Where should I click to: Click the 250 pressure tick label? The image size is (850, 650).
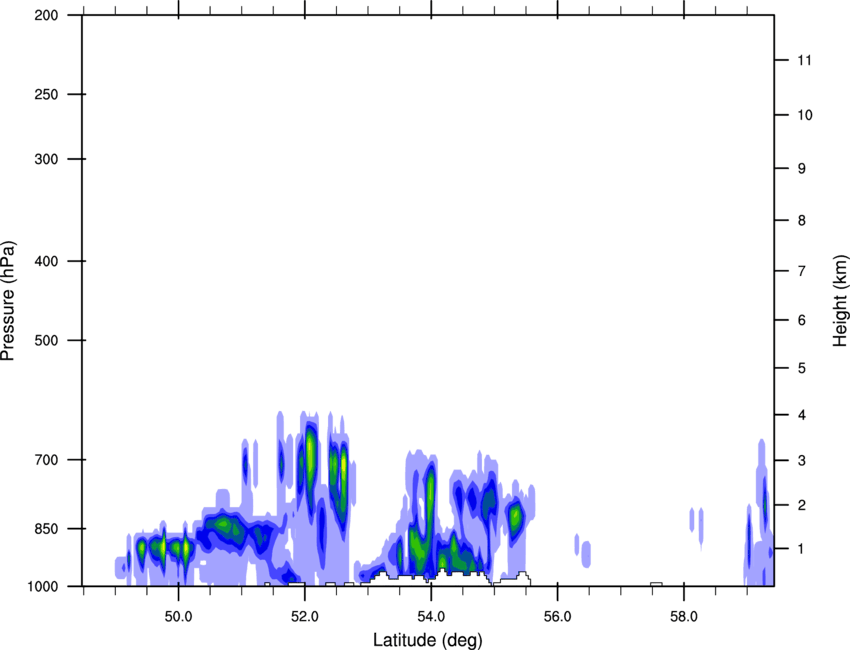46,94
